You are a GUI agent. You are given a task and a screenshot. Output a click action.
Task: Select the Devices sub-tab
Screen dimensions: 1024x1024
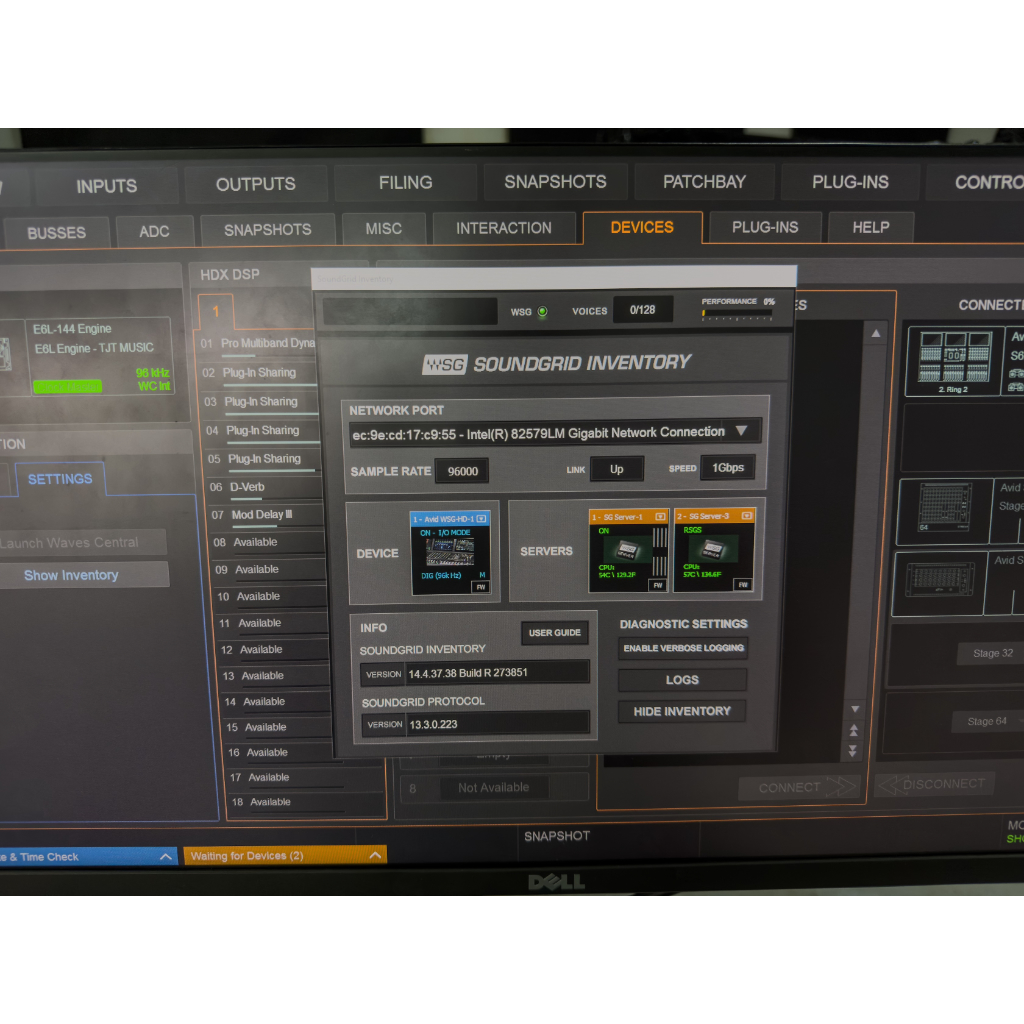coord(642,227)
